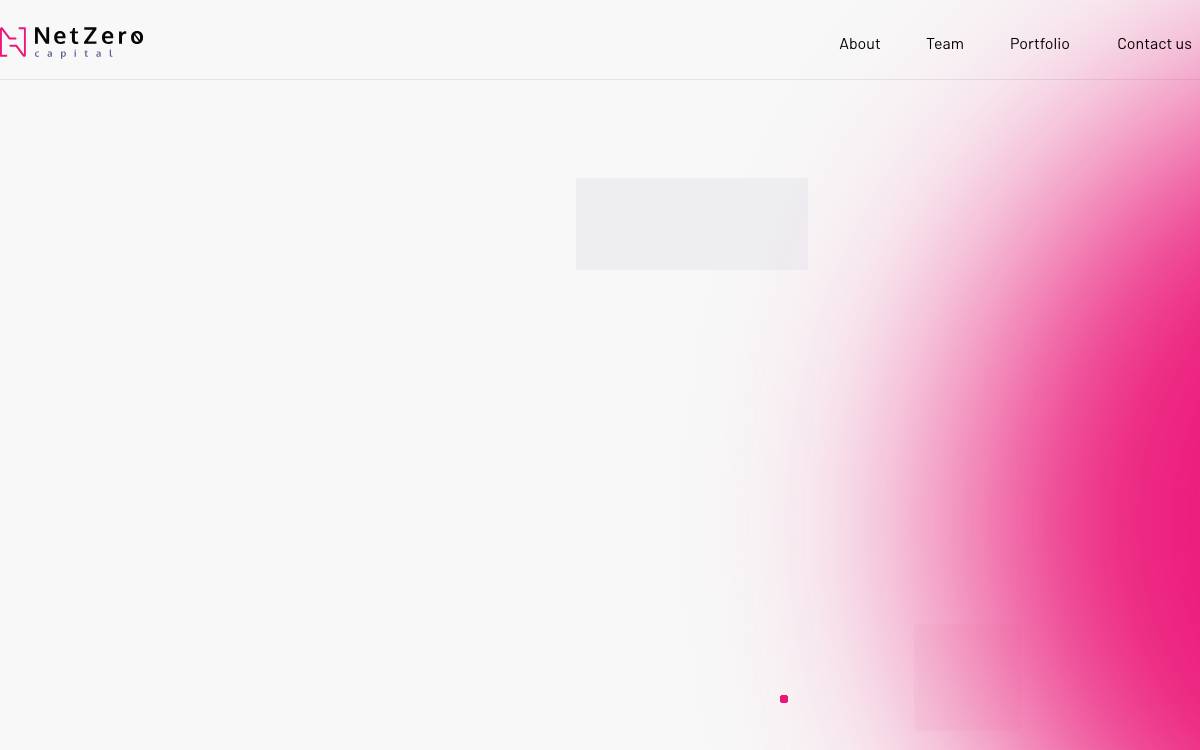Click the NetZero Capital logo
Viewport: 1200px width, 750px height.
click(71, 42)
